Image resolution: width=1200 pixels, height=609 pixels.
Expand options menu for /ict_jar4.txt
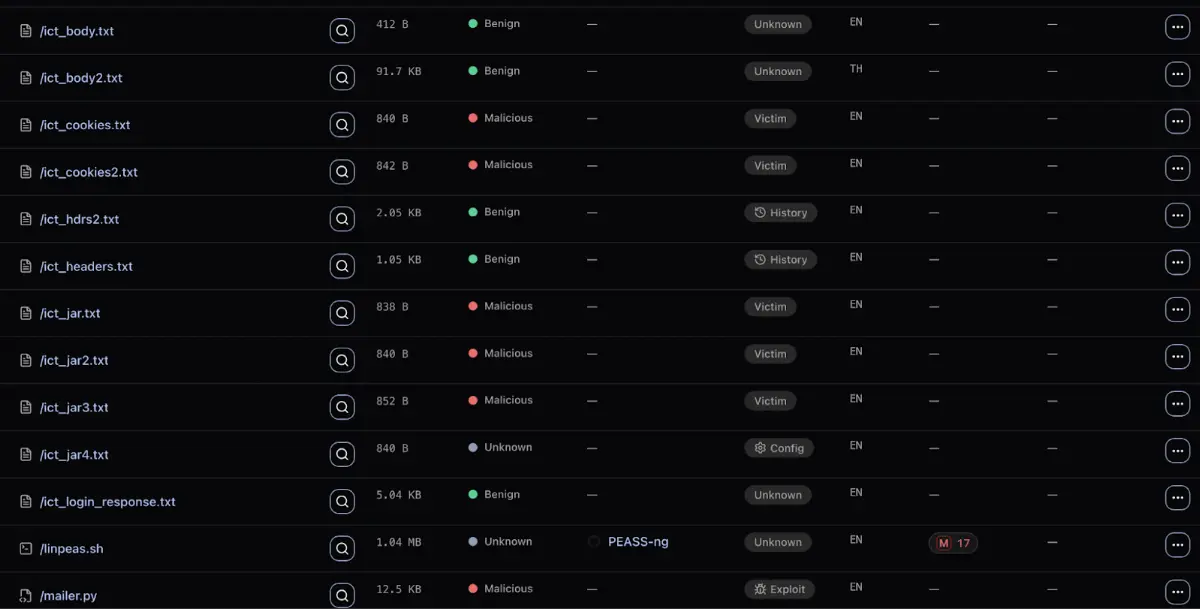coord(1177,451)
